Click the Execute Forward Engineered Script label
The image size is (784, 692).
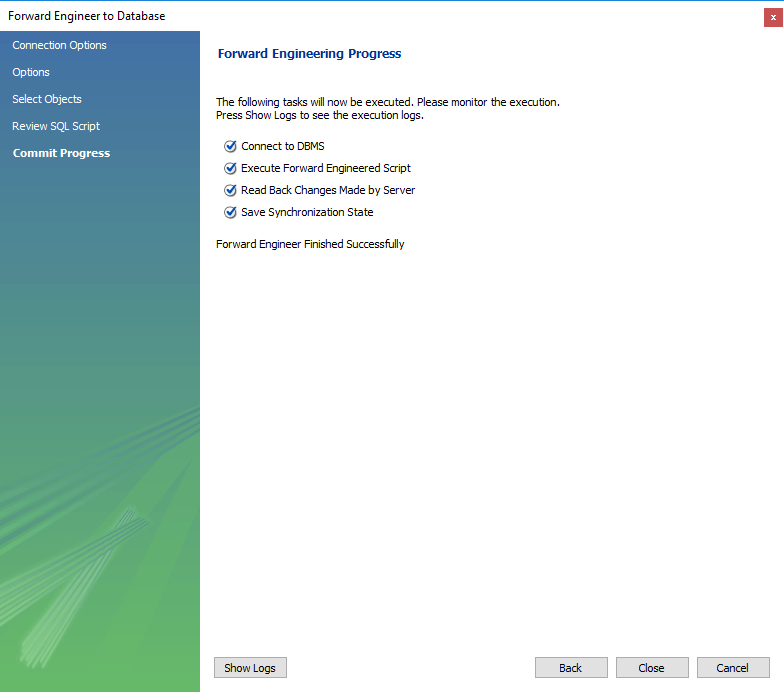pos(326,168)
